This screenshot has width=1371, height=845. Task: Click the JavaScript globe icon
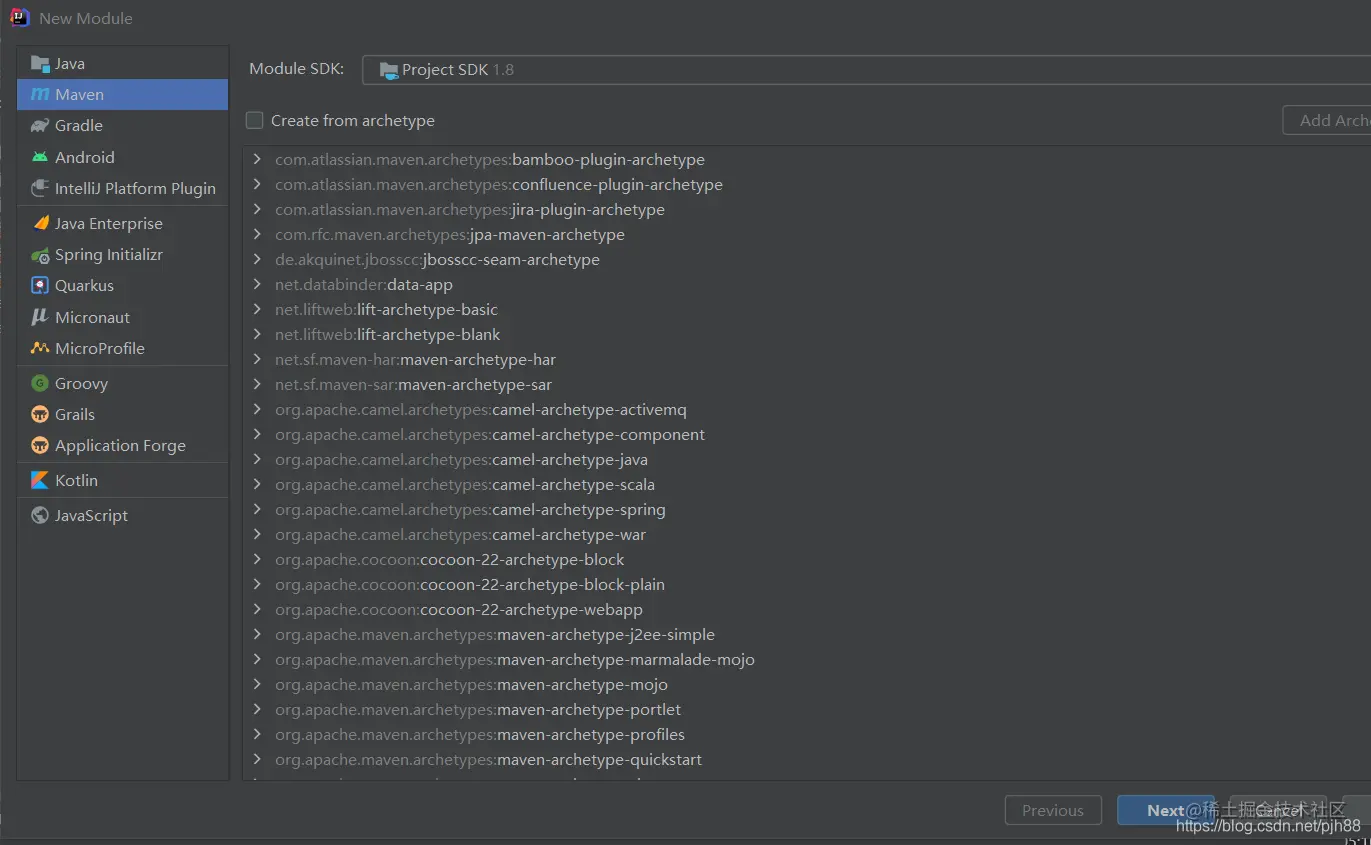click(40, 515)
